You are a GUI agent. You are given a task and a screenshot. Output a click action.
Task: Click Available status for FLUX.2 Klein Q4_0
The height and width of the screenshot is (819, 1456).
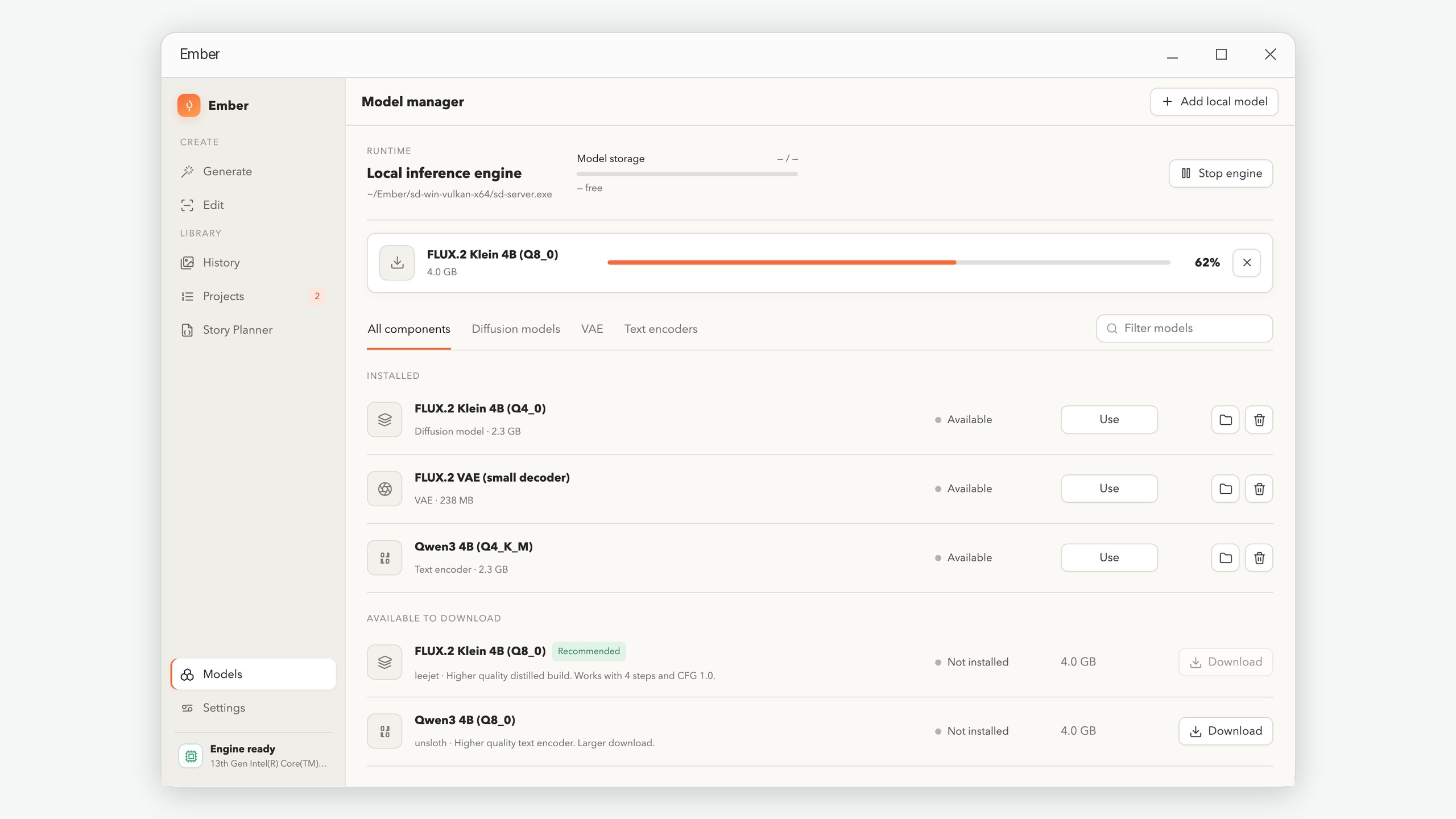tap(964, 420)
